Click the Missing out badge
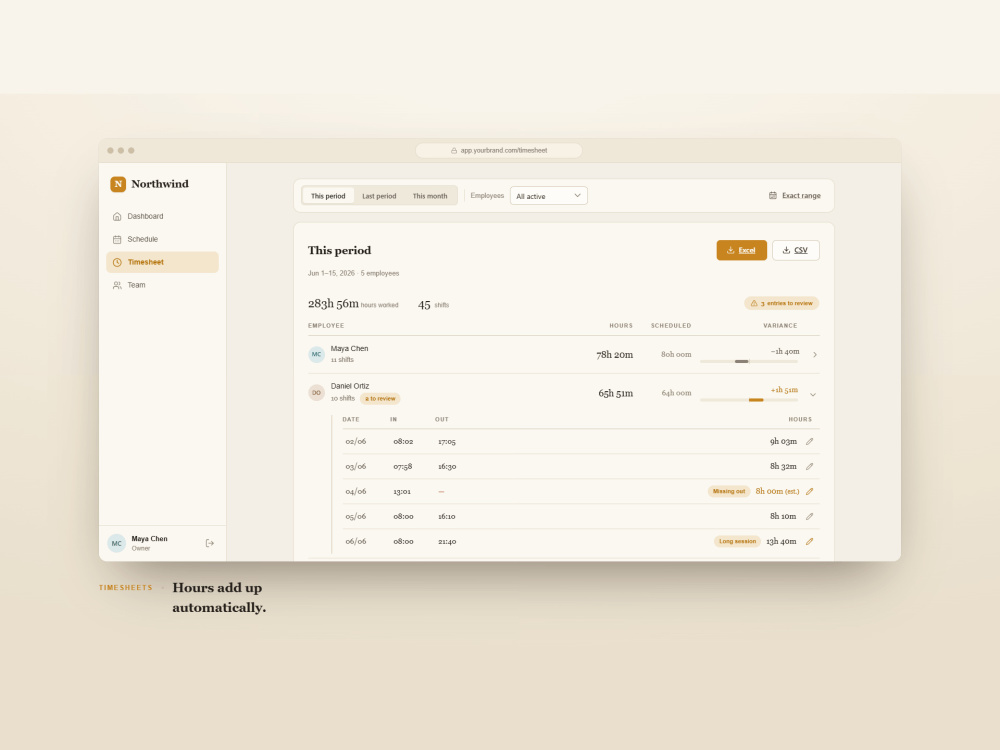 point(728,491)
